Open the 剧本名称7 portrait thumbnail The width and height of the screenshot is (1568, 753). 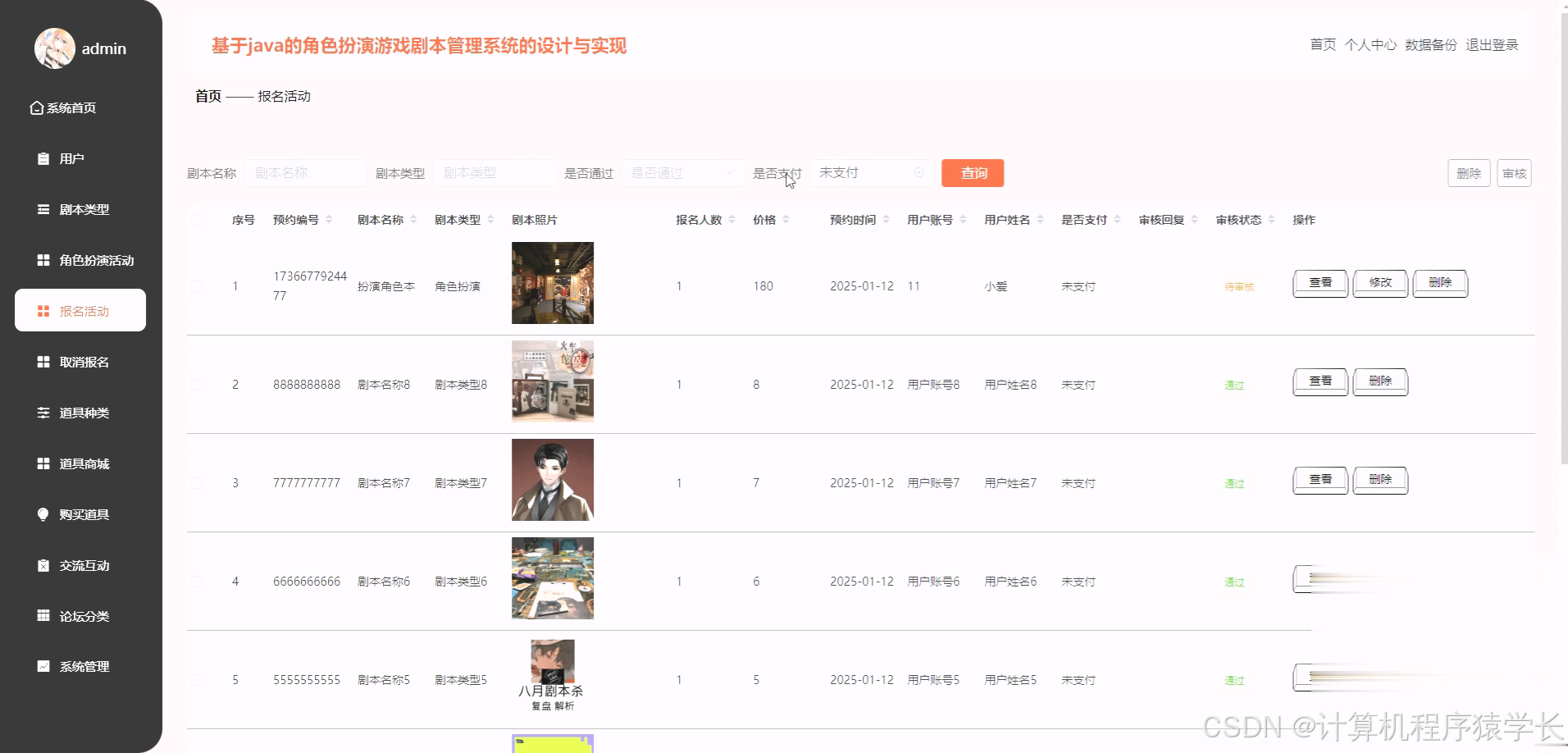pyautogui.click(x=553, y=480)
